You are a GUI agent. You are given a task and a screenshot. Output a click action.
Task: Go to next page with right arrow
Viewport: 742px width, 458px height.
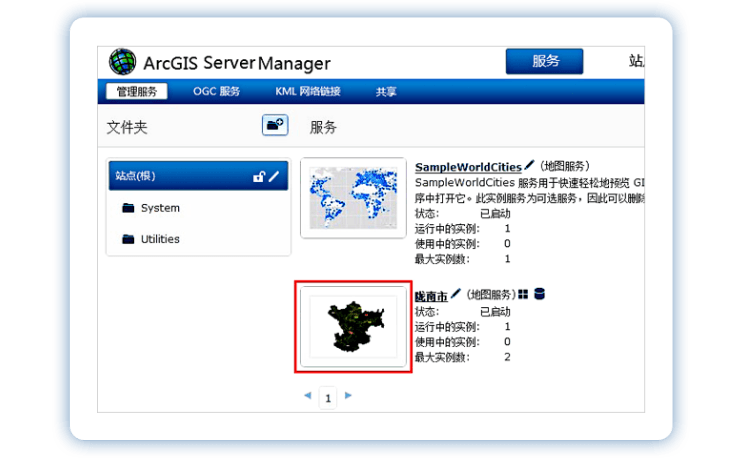(348, 395)
